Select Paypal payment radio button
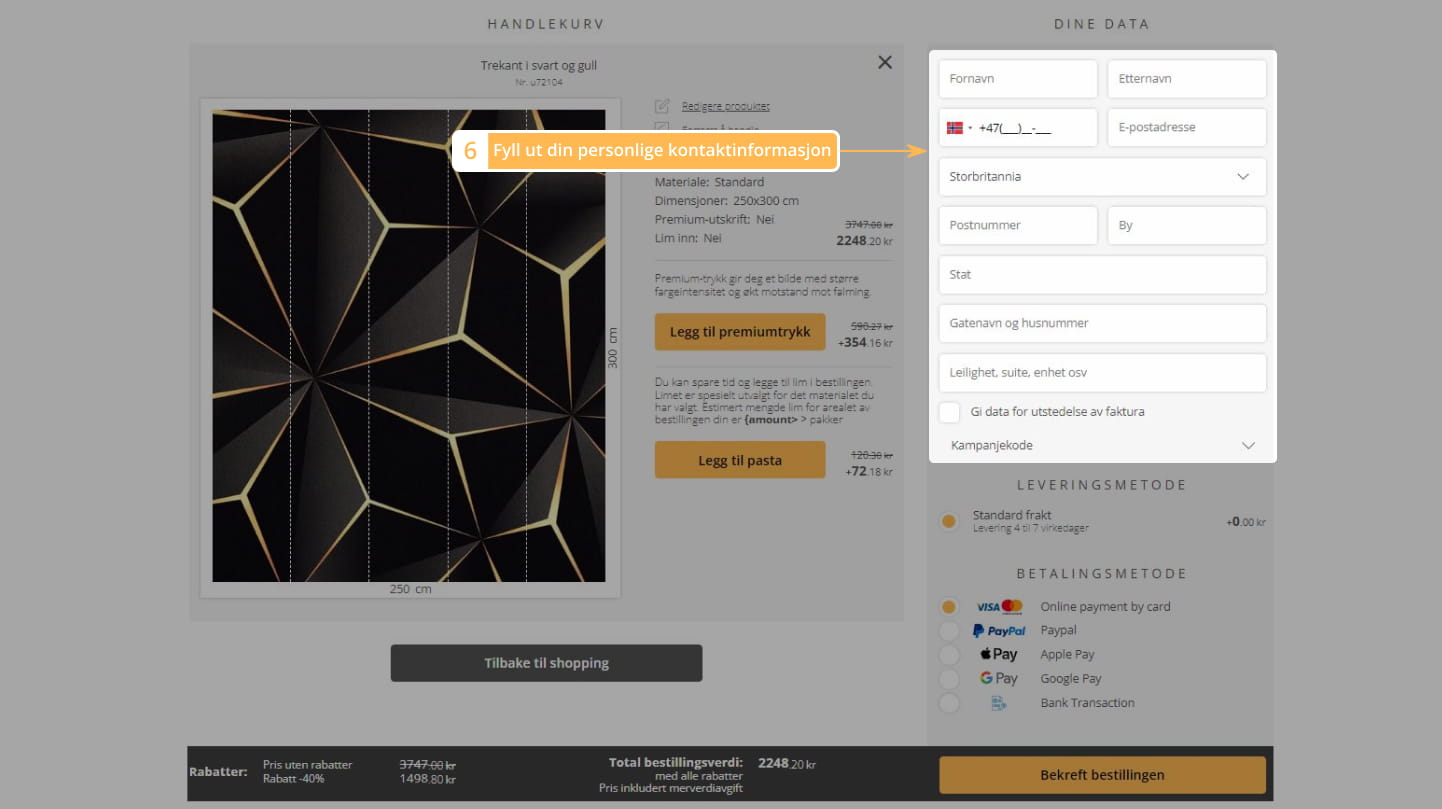1442x809 pixels. [x=949, y=631]
